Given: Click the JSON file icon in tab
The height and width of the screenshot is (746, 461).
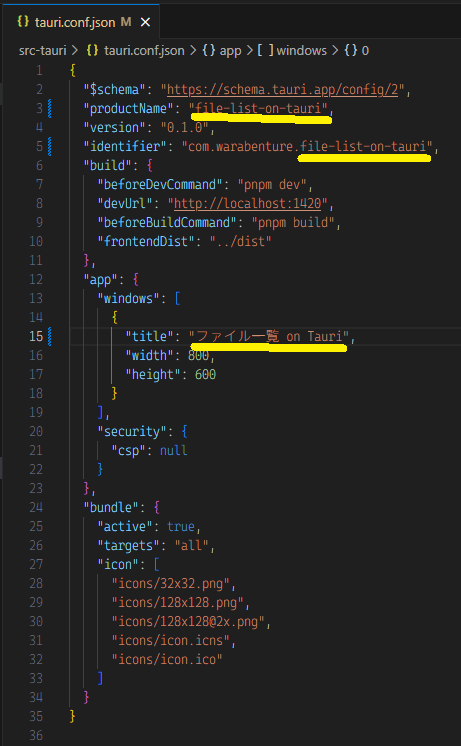Looking at the screenshot, I should (23, 22).
